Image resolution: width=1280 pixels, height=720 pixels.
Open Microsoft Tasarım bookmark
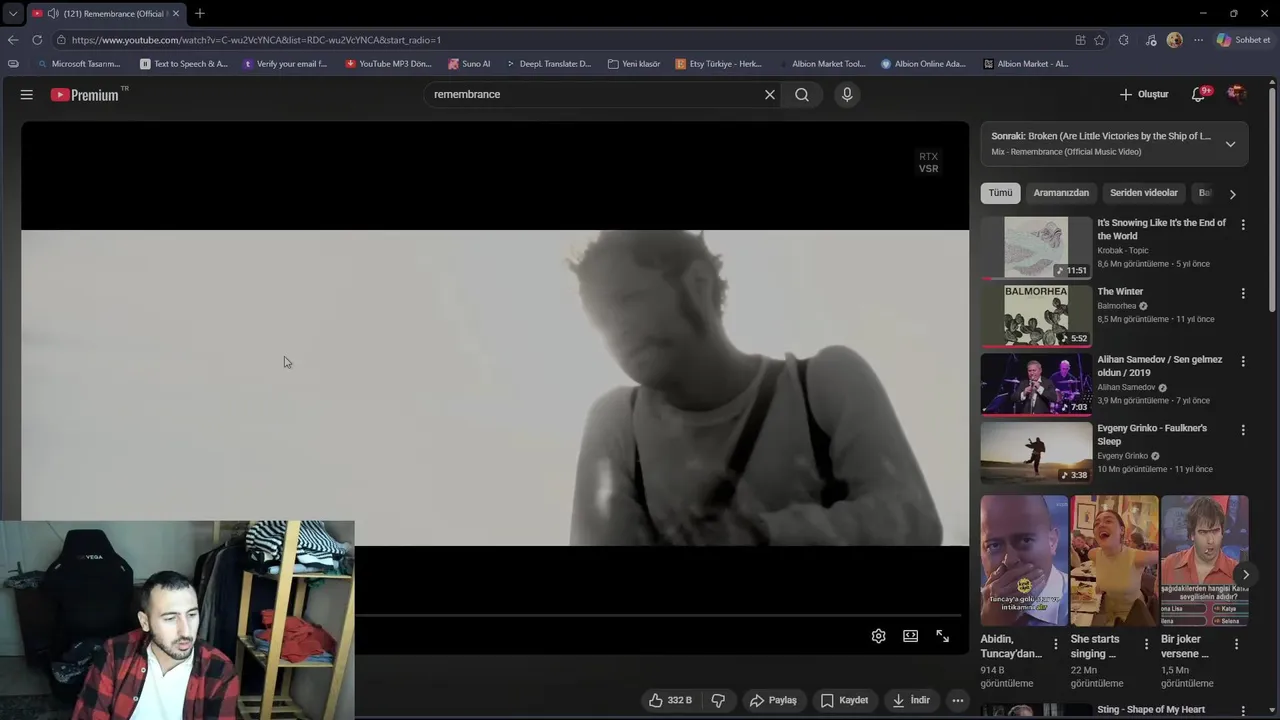78,64
